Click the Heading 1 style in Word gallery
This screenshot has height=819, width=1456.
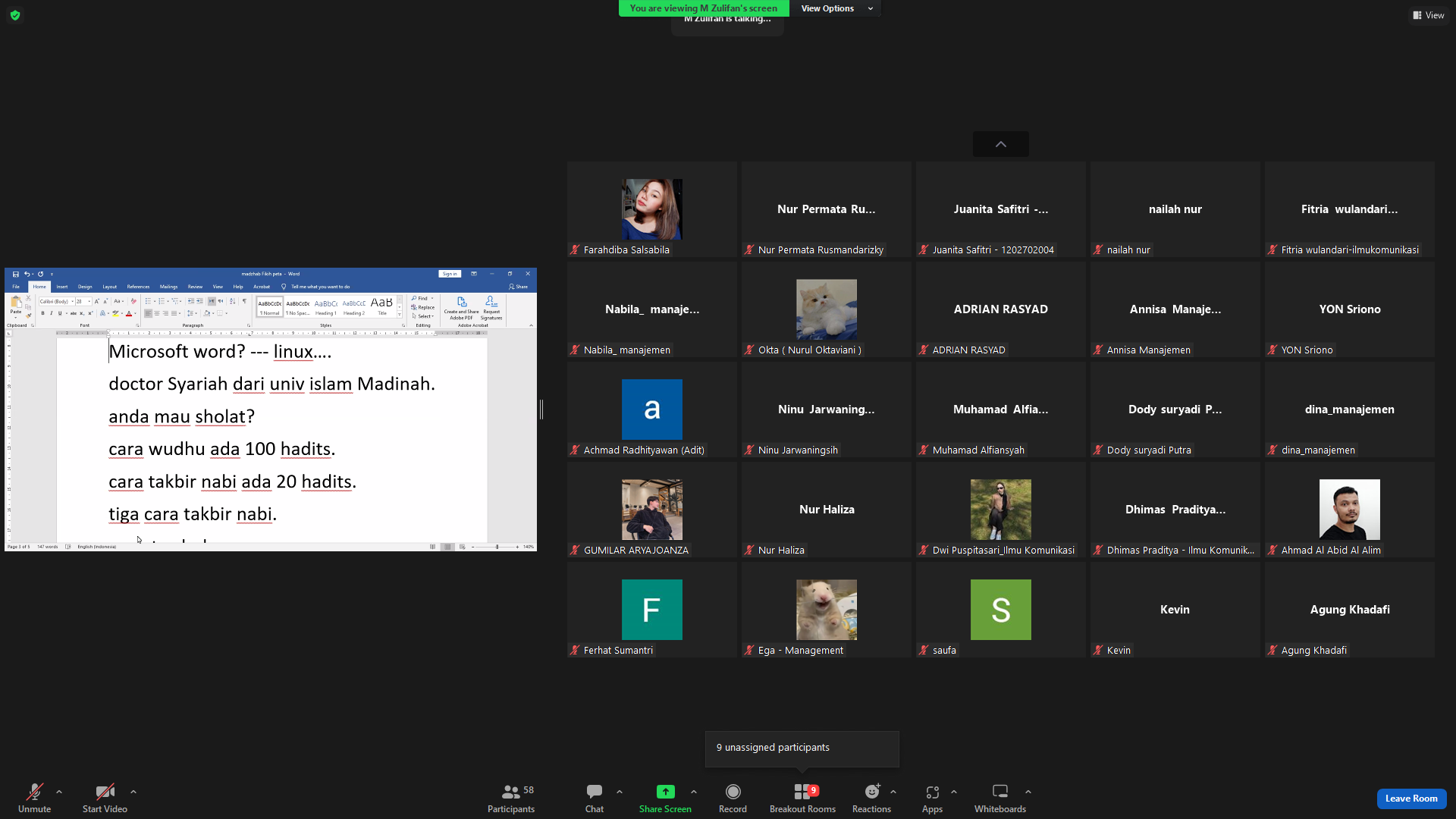[x=325, y=307]
